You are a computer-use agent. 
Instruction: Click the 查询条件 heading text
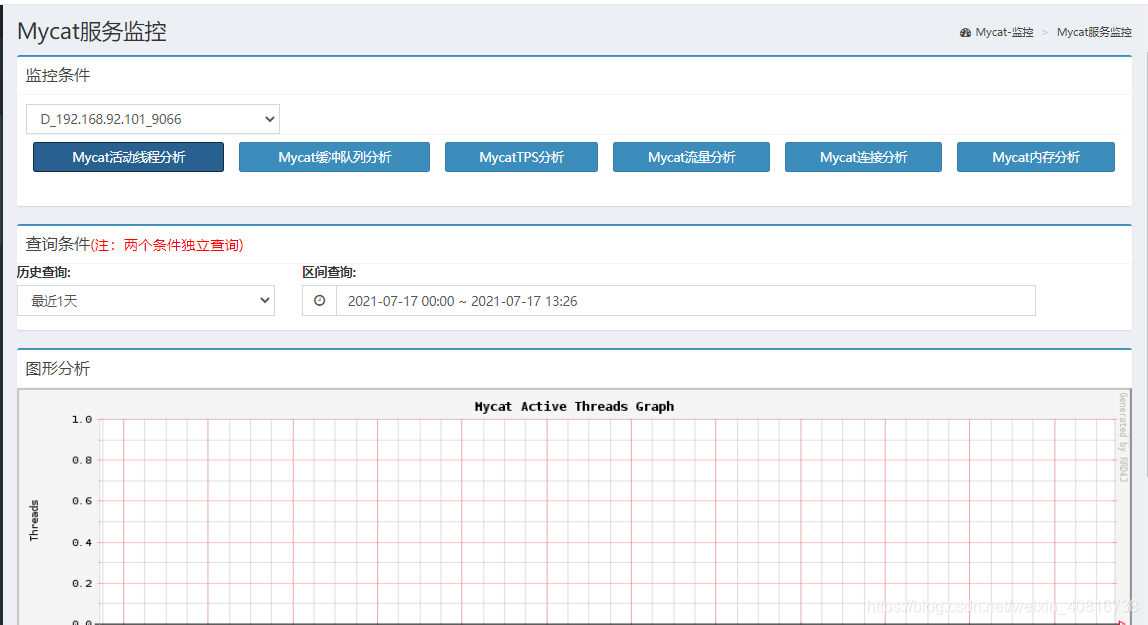[x=58, y=244]
